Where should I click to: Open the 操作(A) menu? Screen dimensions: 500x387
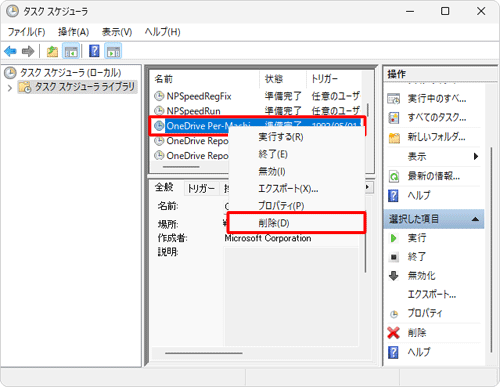pyautogui.click(x=73, y=32)
